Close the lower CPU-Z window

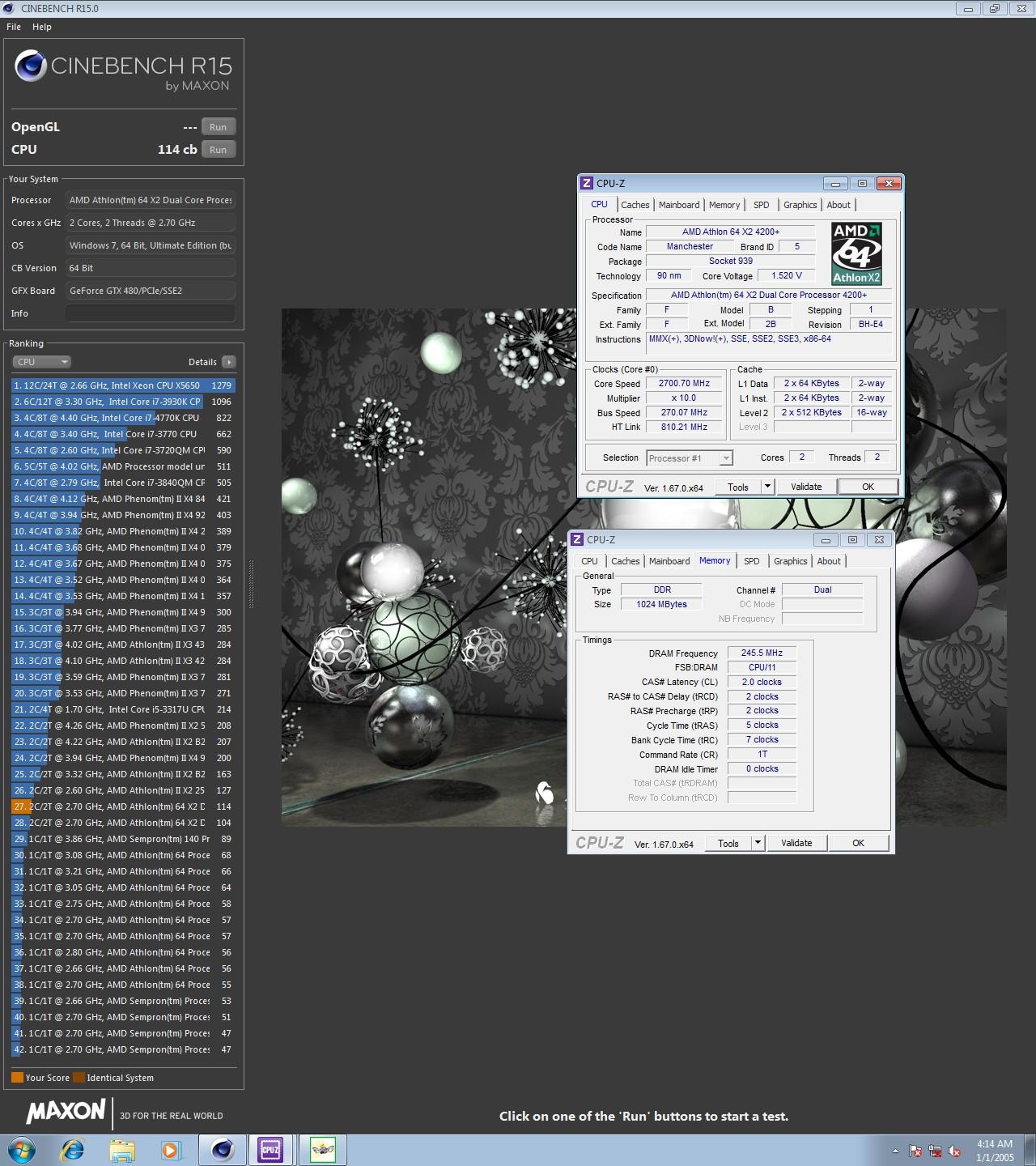pyautogui.click(x=880, y=540)
